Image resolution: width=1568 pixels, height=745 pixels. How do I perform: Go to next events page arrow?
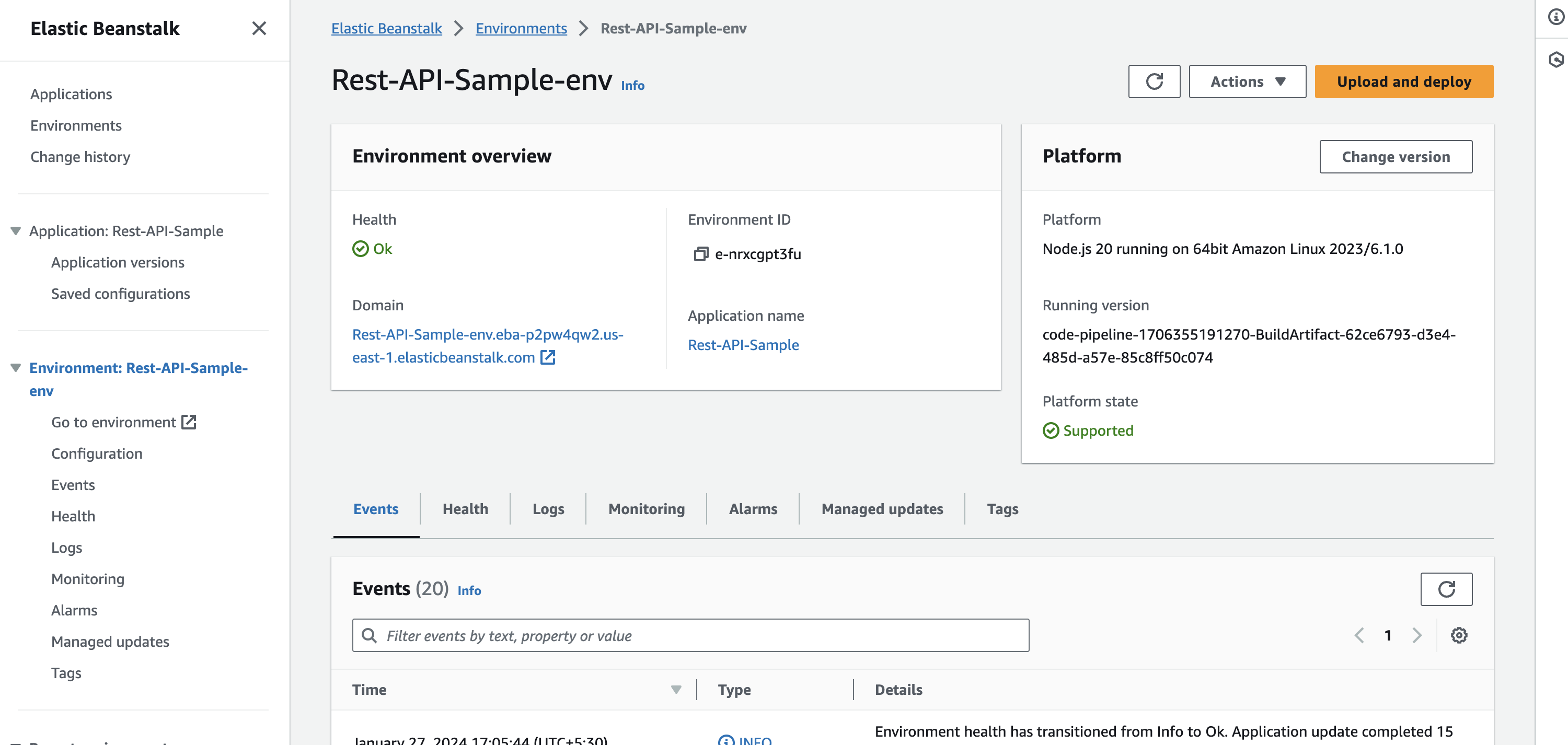coord(1416,635)
